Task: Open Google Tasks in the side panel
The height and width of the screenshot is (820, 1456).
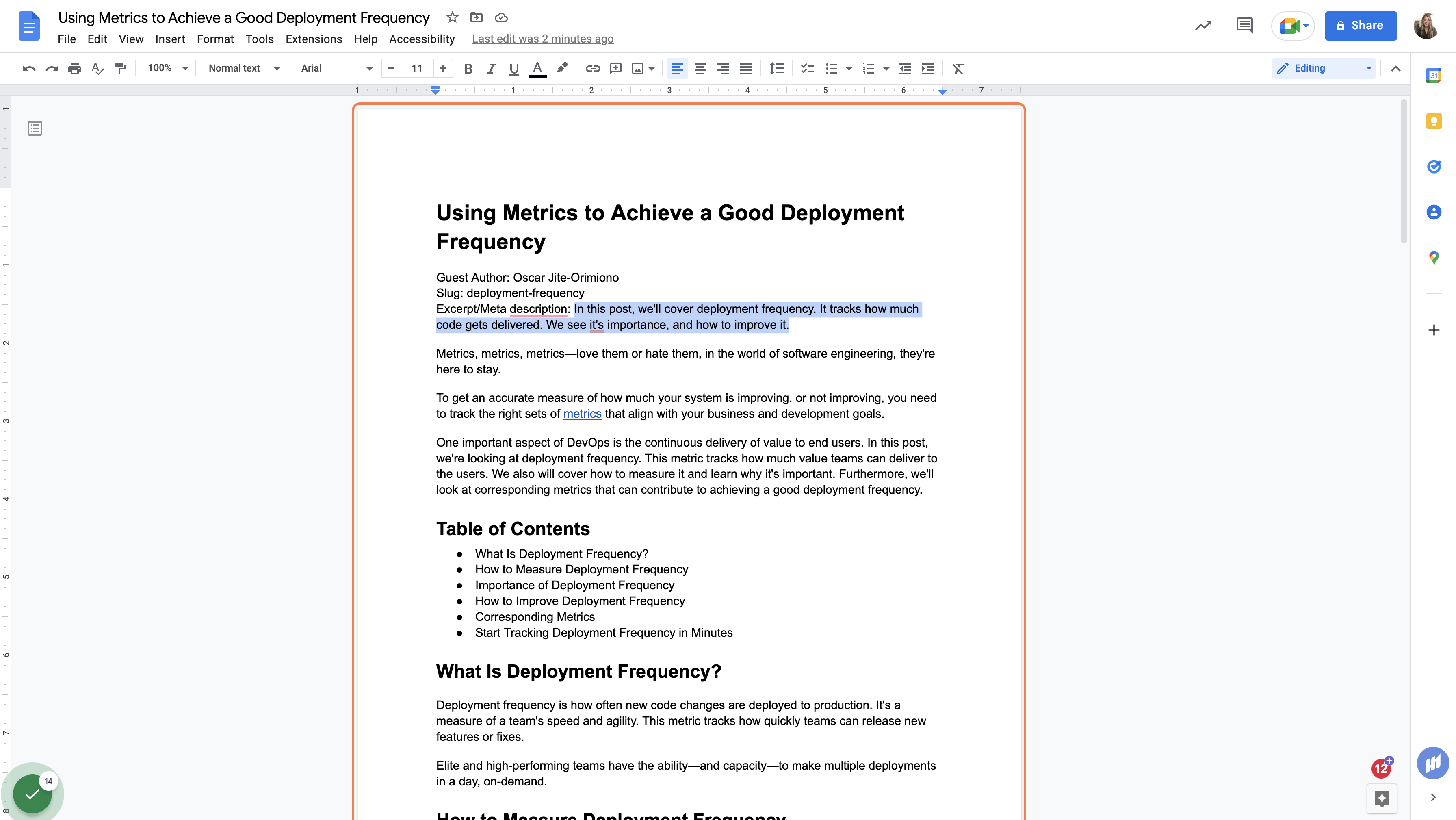Action: [1433, 166]
